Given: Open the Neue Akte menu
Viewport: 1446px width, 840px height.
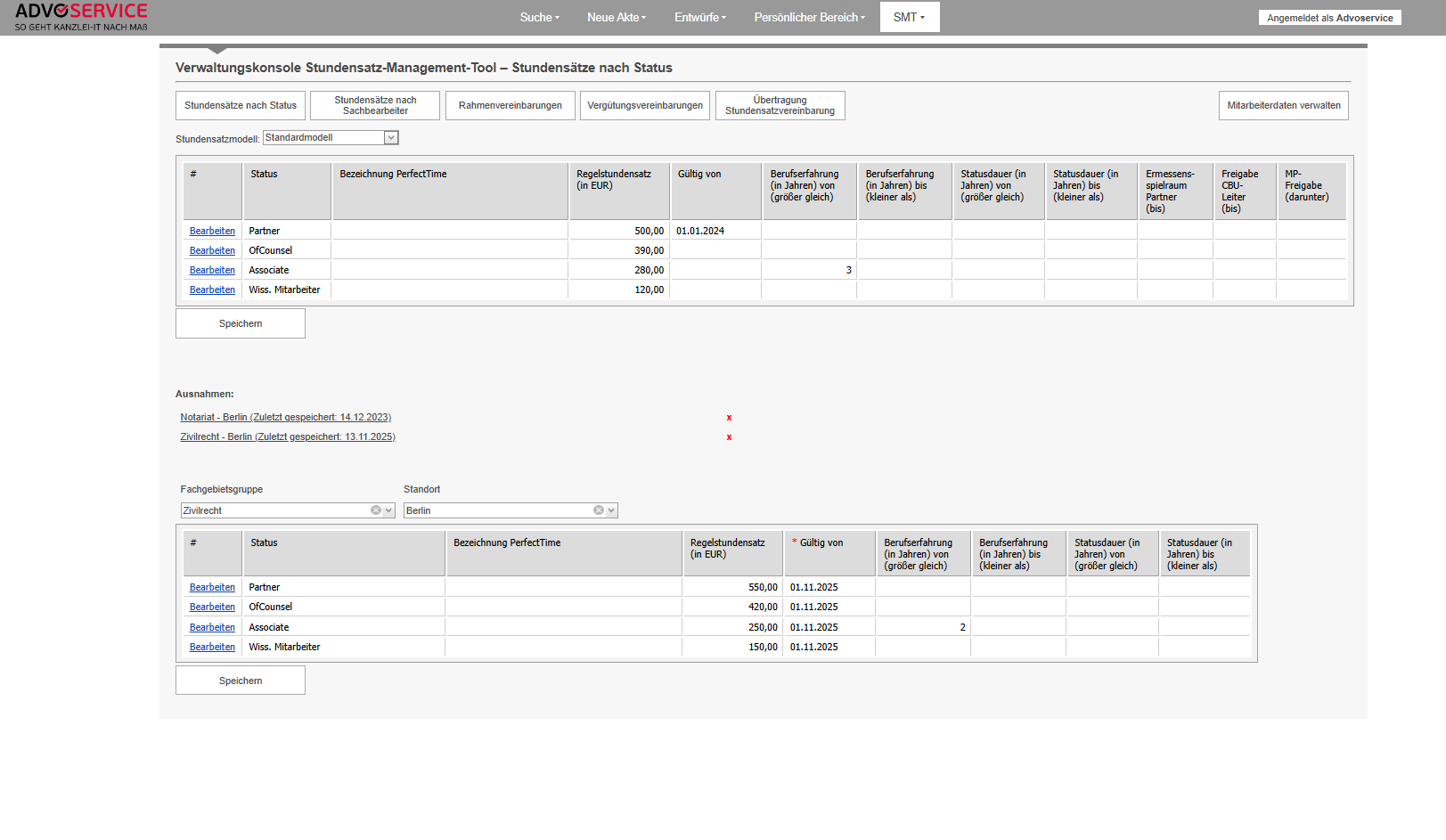Looking at the screenshot, I should pos(616,18).
